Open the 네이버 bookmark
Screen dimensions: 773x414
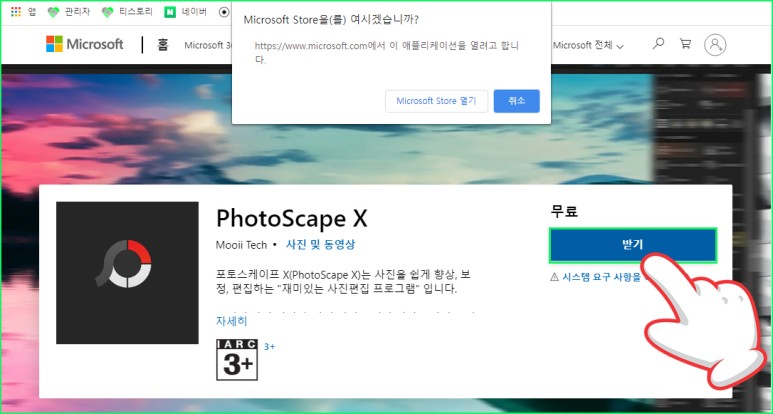(x=185, y=12)
